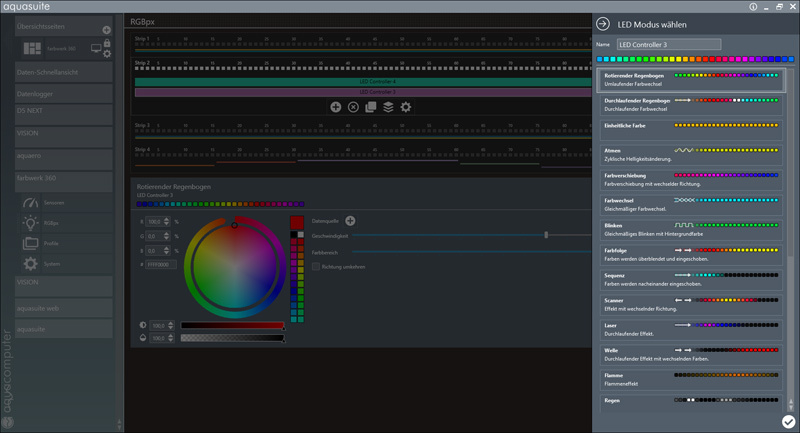The width and height of the screenshot is (800, 433).
Task: Click the Name field containing LED Controller 3
Action: 668,45
